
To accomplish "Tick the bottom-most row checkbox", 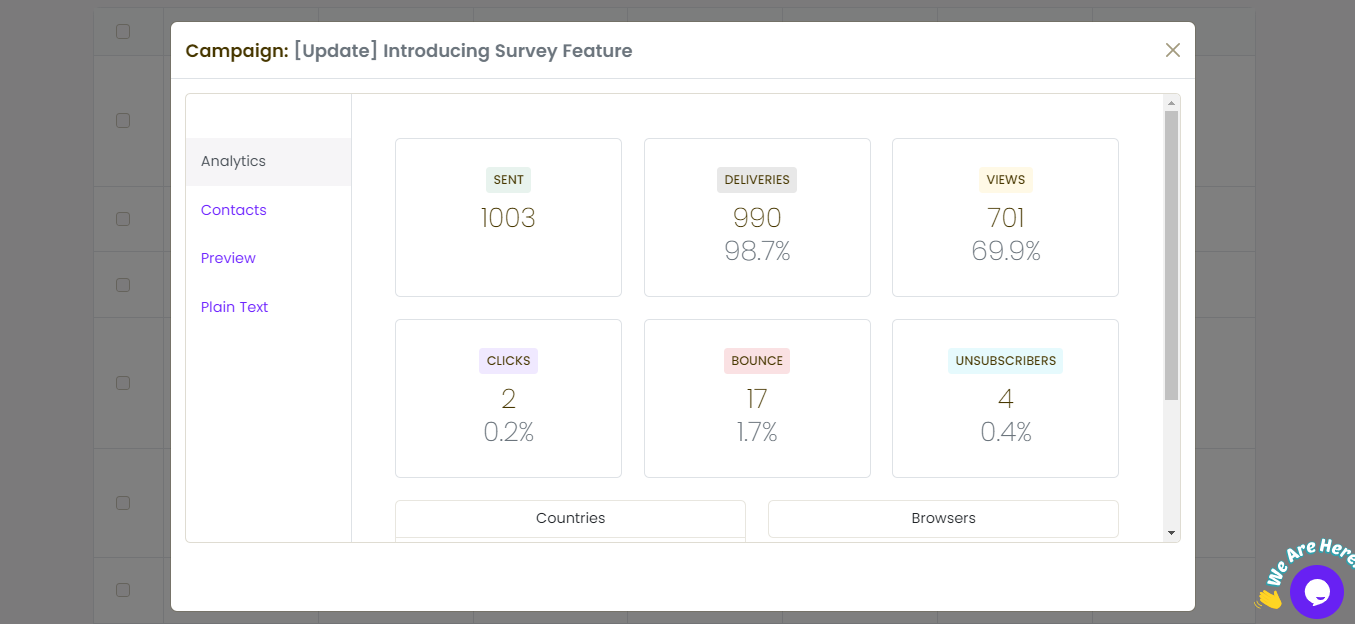I will coord(123,590).
